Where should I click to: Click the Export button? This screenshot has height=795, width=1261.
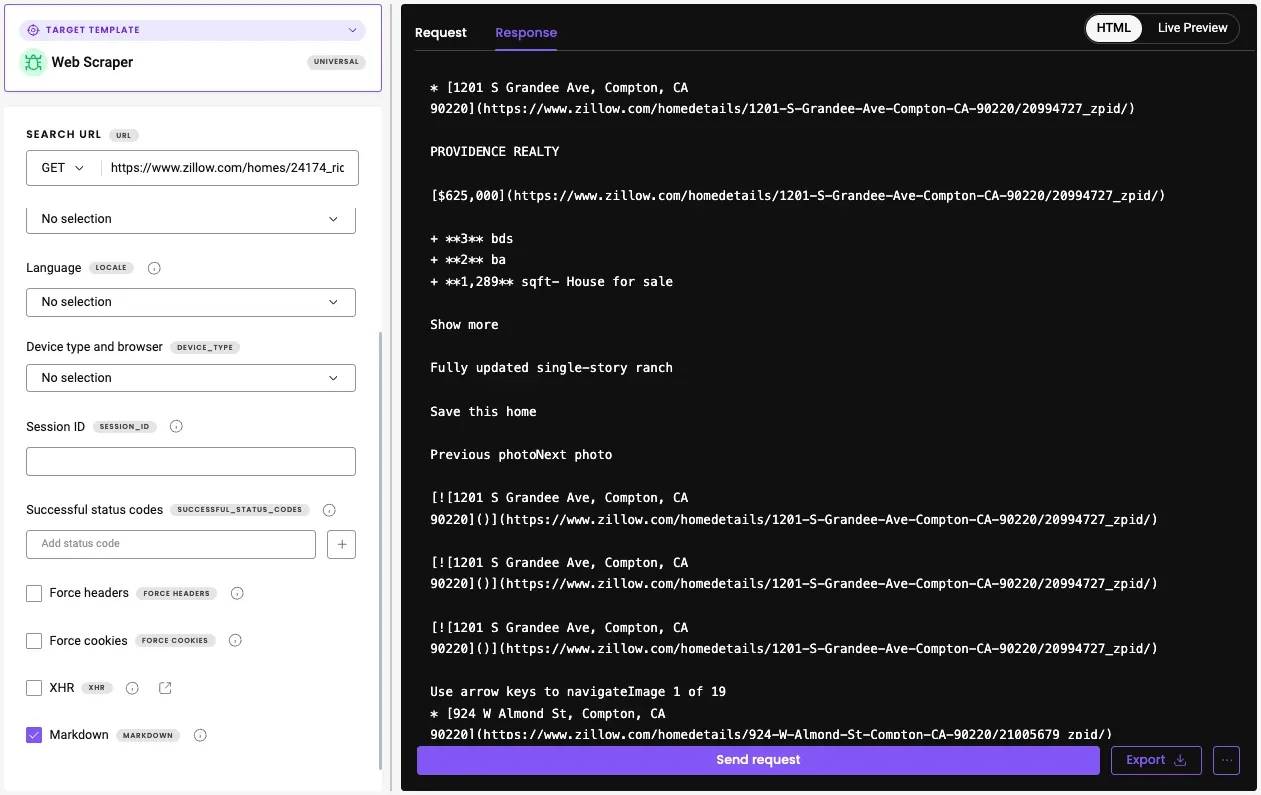pyautogui.click(x=1155, y=760)
